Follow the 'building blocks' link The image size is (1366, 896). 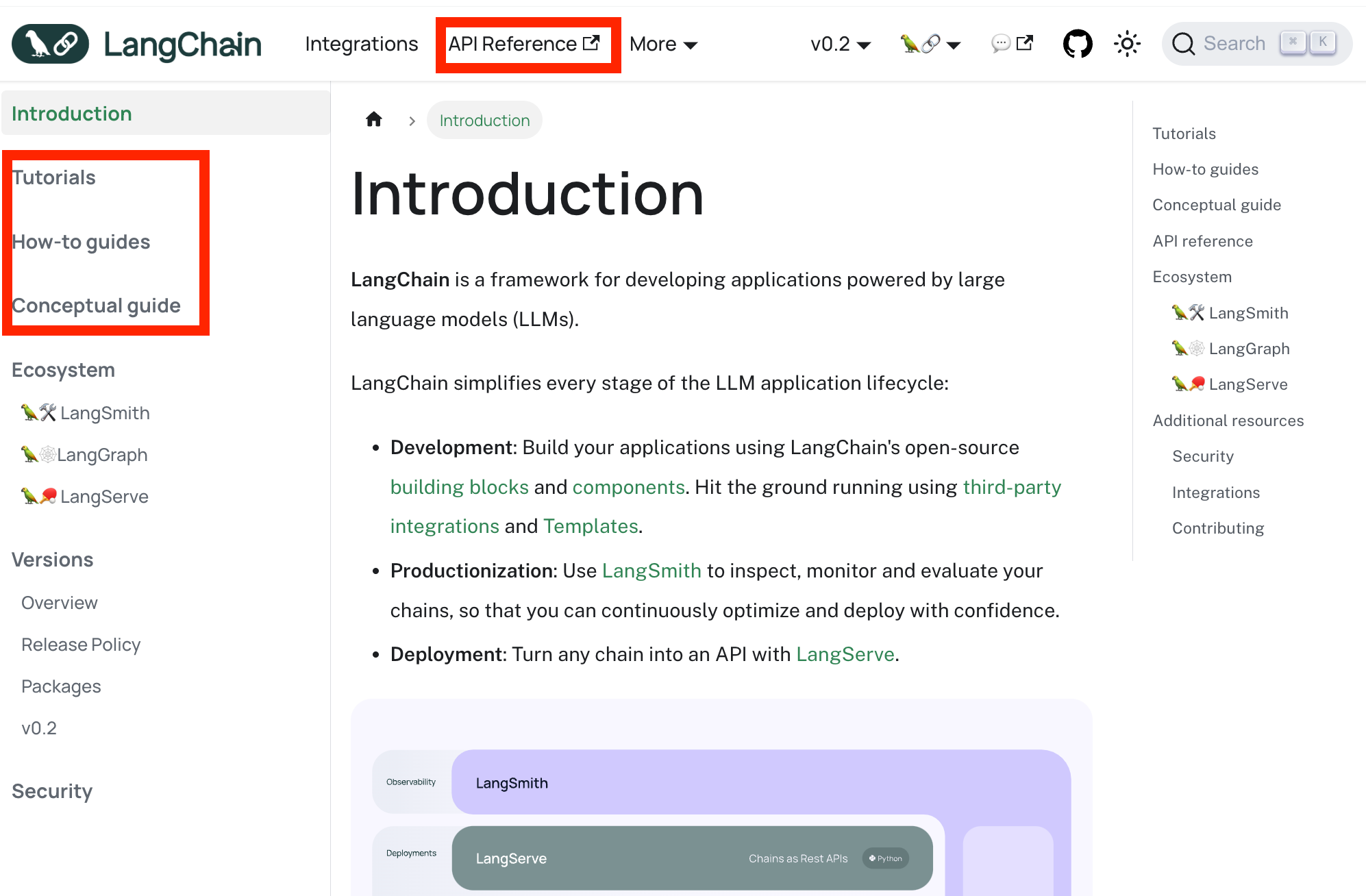459,487
